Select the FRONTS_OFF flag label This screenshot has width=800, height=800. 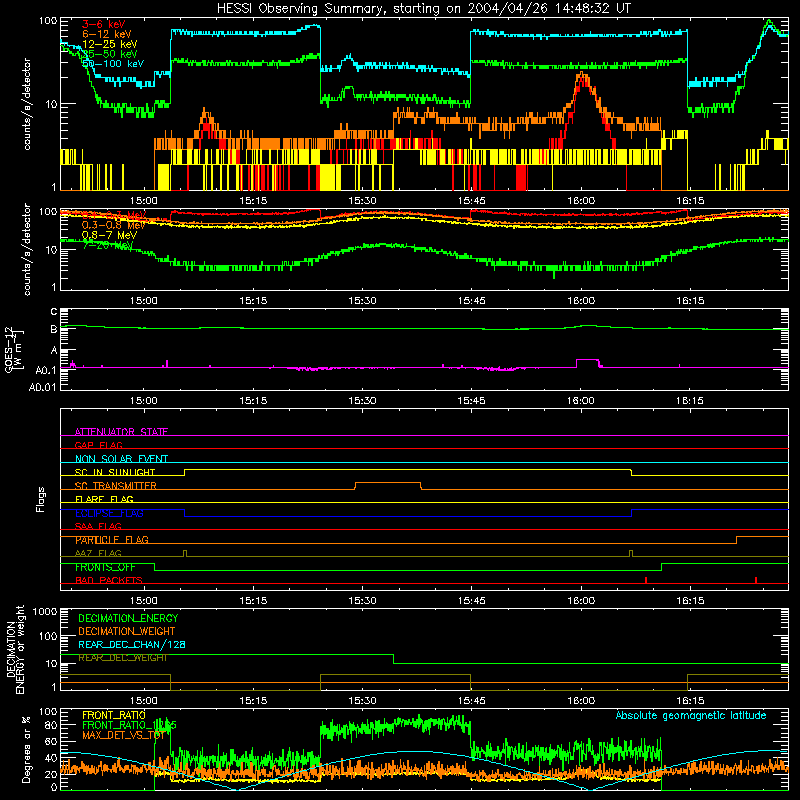[105, 567]
